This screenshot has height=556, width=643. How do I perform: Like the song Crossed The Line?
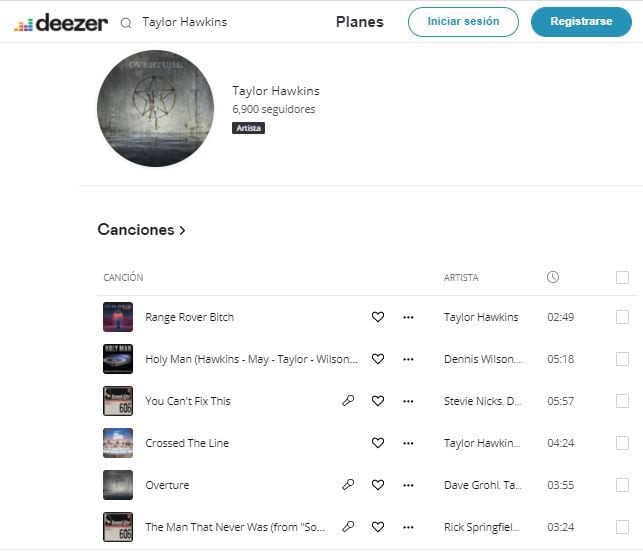pyautogui.click(x=378, y=443)
